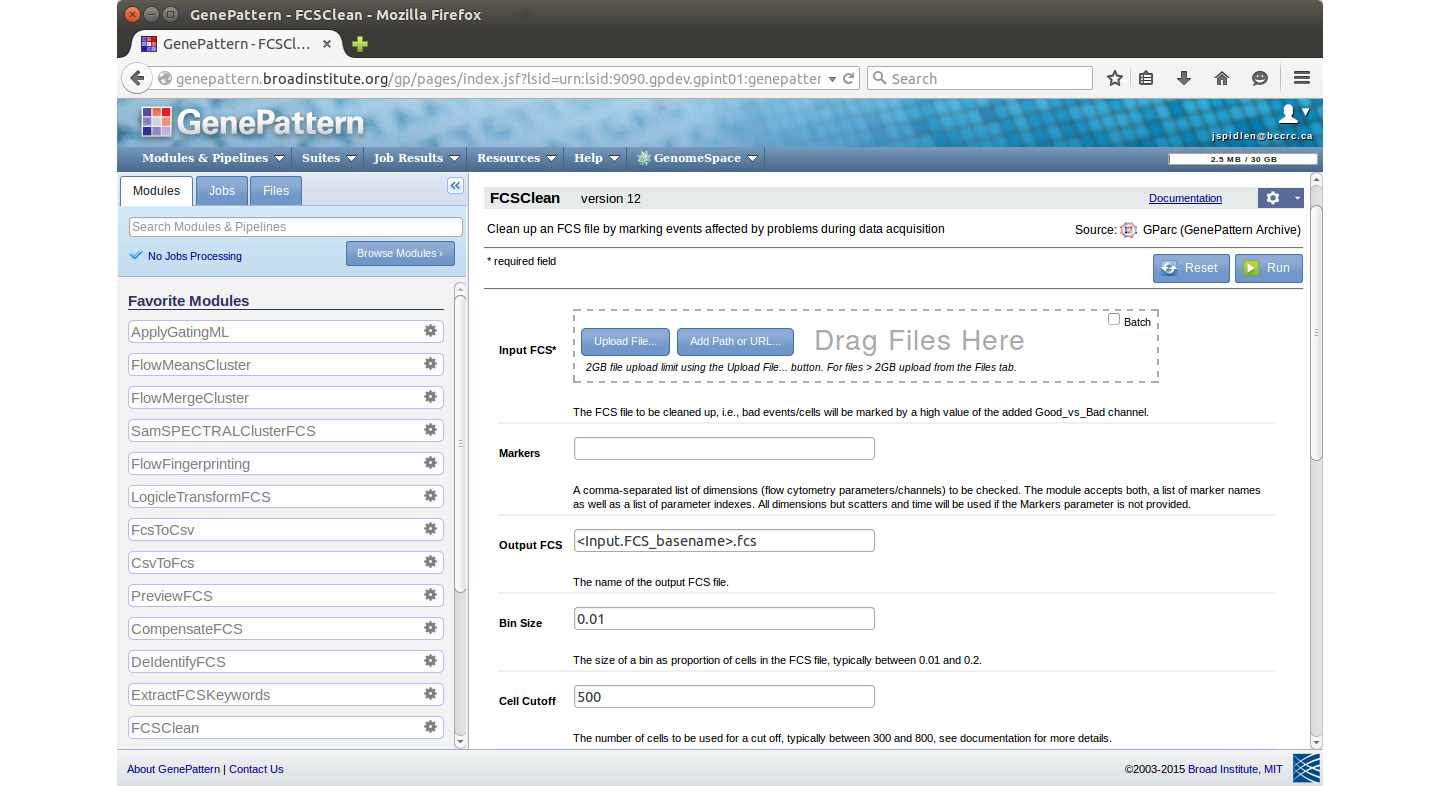The height and width of the screenshot is (786, 1440).
Task: Open gear menu for ExtractFCSKeywords module
Action: (430, 694)
